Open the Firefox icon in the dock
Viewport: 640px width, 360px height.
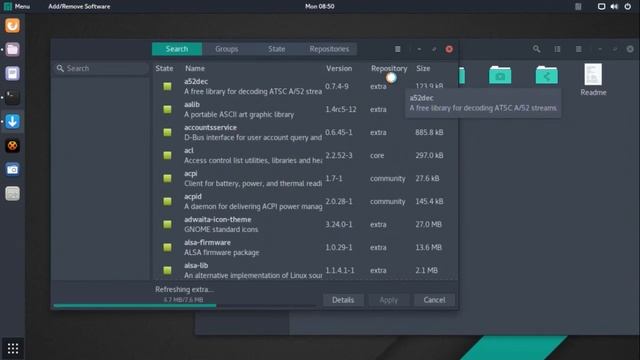click(12, 26)
